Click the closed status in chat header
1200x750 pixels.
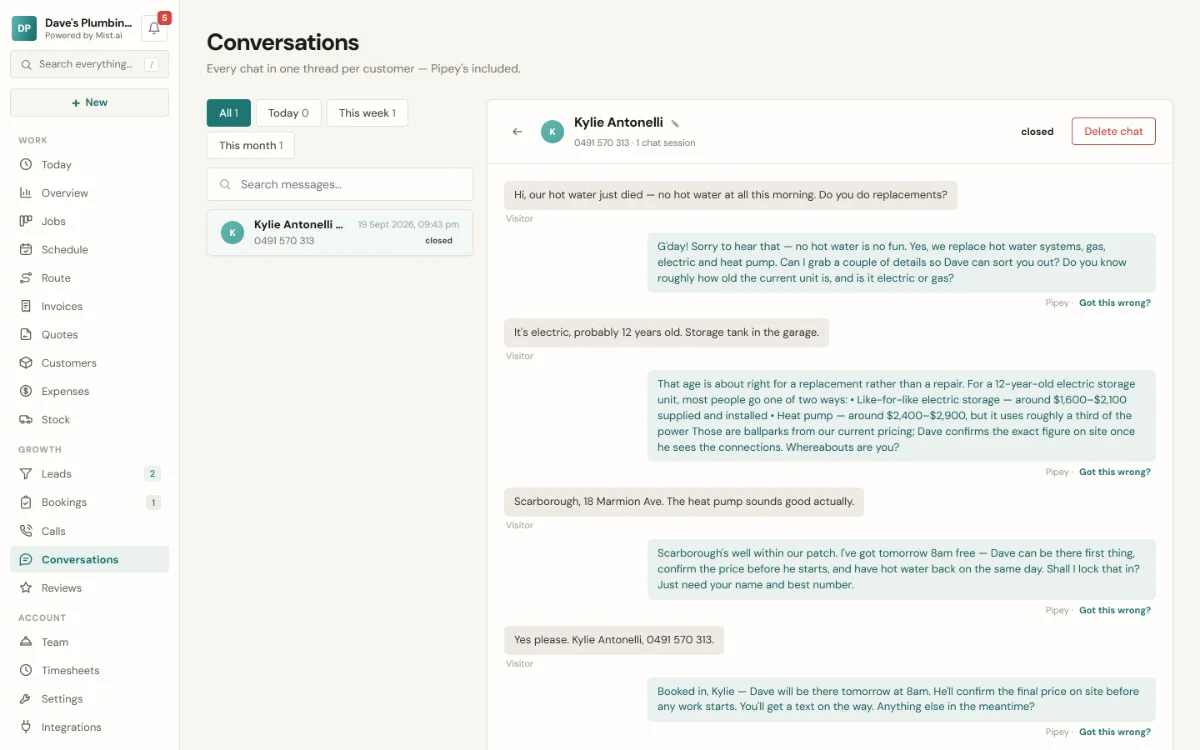(x=1037, y=132)
